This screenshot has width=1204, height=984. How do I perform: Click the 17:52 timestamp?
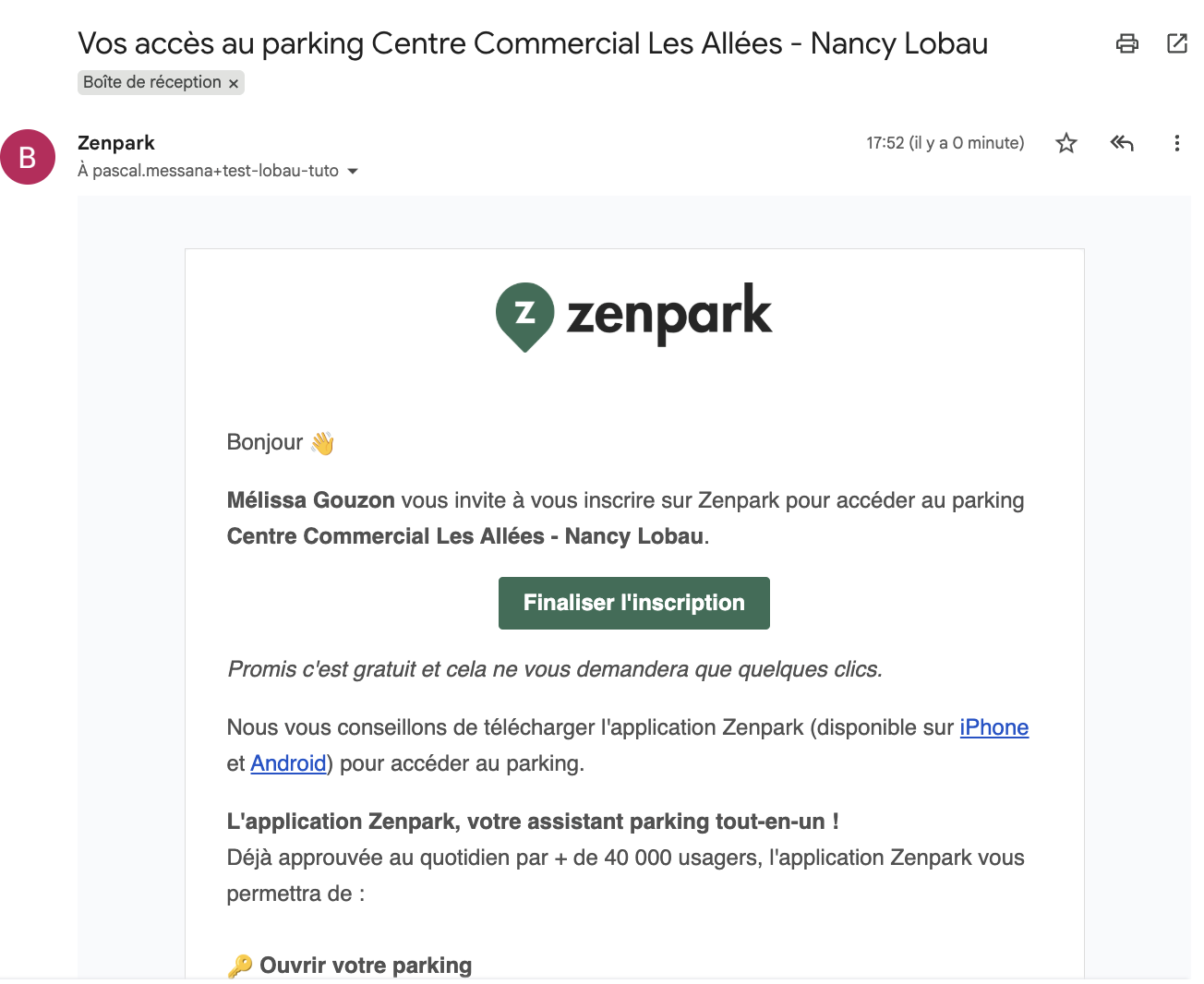pos(945,143)
